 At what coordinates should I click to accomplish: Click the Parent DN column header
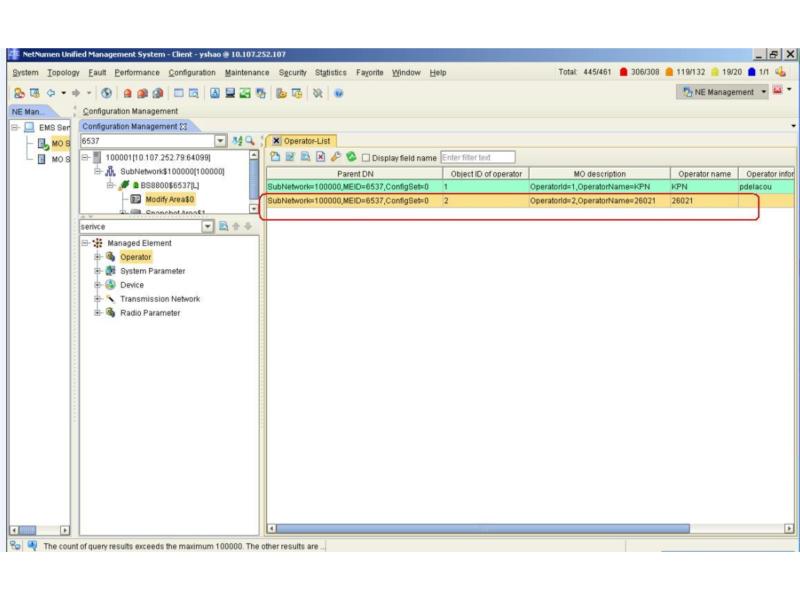(355, 173)
